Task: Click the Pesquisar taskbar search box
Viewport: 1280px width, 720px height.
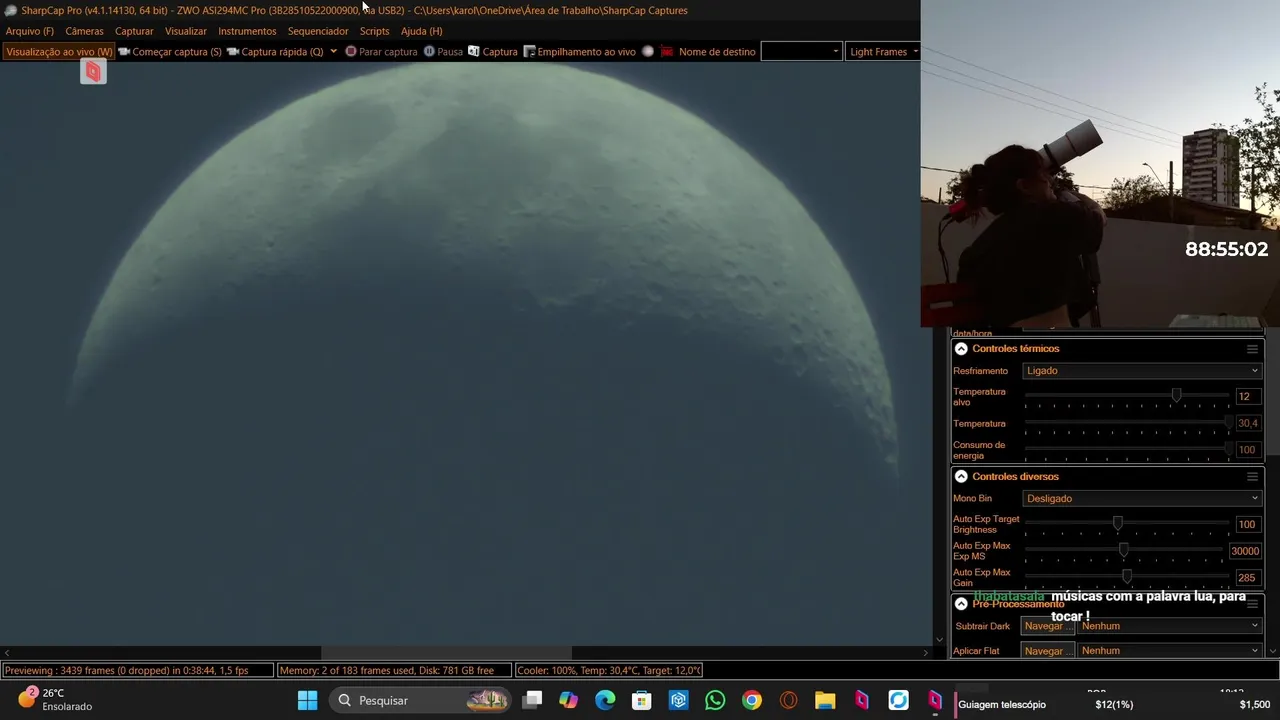Action: click(x=421, y=700)
